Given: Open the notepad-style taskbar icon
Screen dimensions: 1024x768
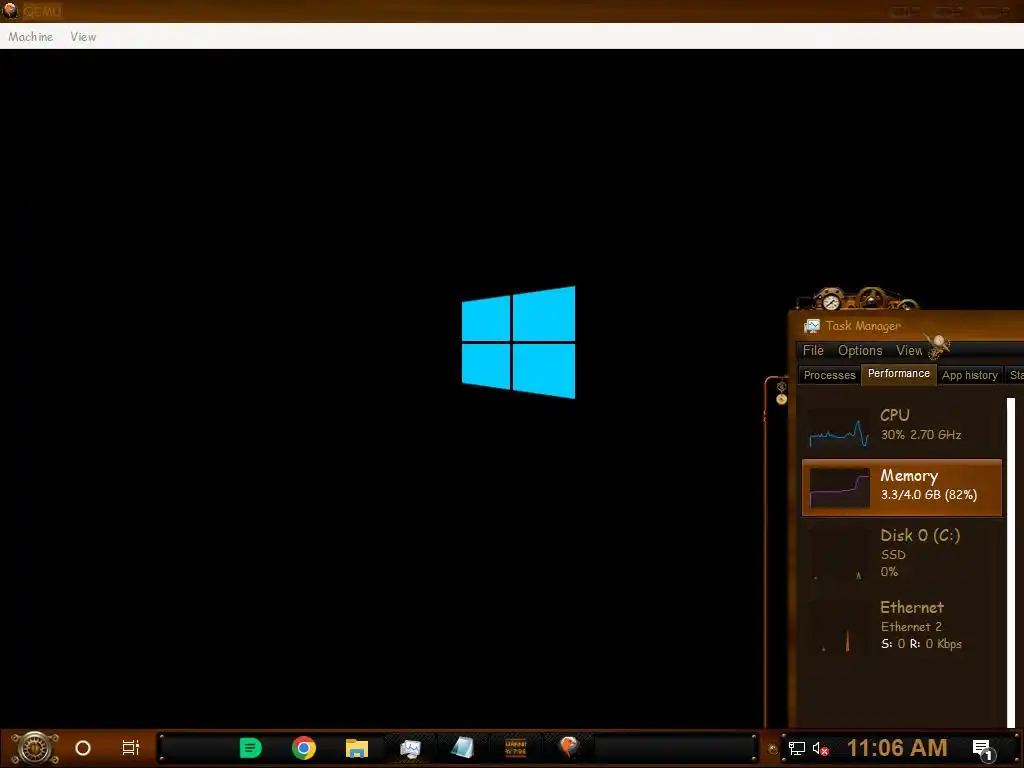Looking at the screenshot, I should (x=462, y=748).
